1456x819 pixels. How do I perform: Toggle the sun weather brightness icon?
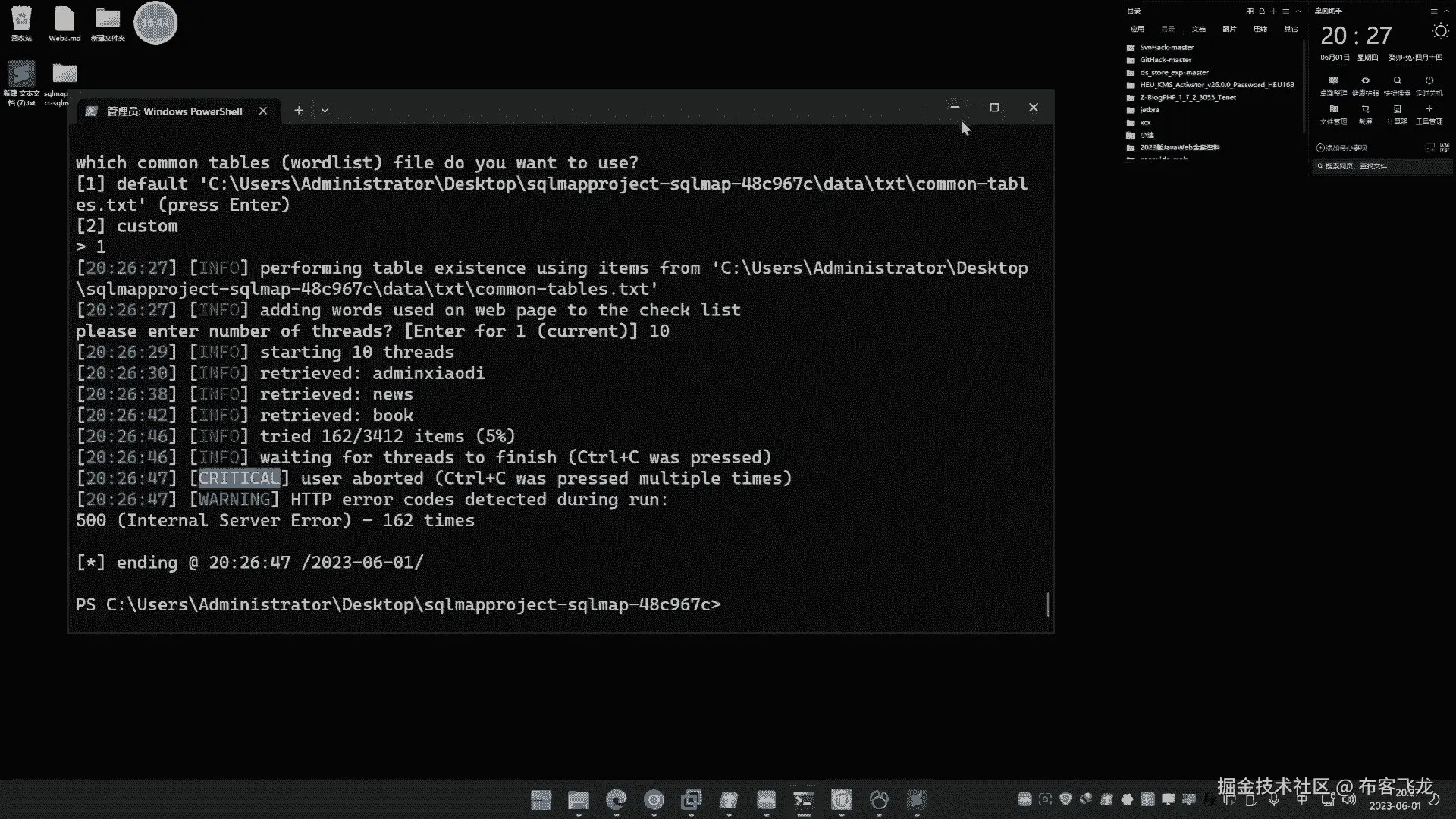[1440, 31]
